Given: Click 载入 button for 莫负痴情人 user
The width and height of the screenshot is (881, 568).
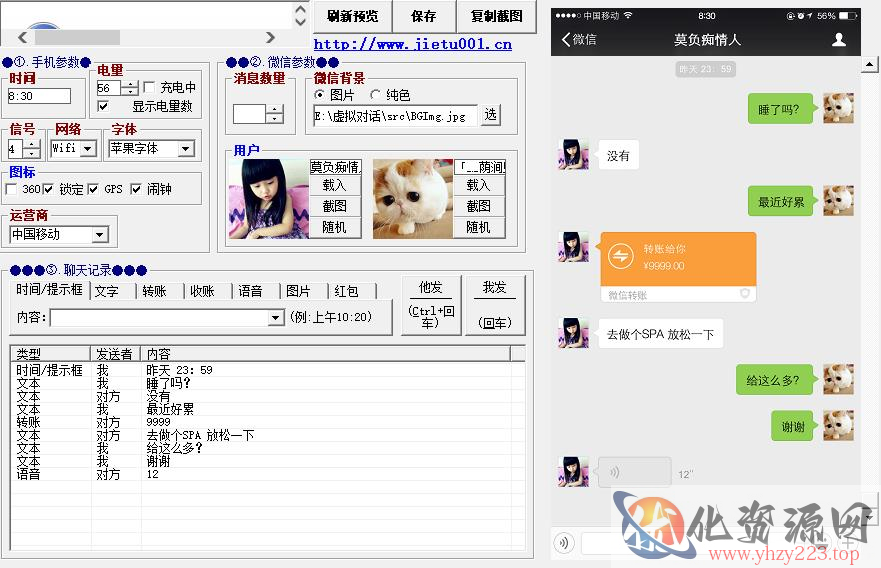Looking at the screenshot, I should [x=334, y=185].
